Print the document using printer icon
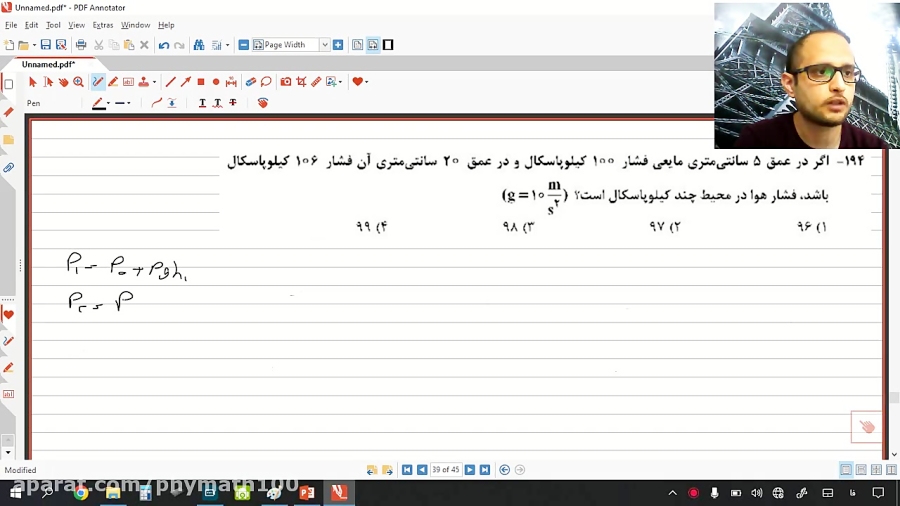This screenshot has height=506, width=900. [81, 45]
